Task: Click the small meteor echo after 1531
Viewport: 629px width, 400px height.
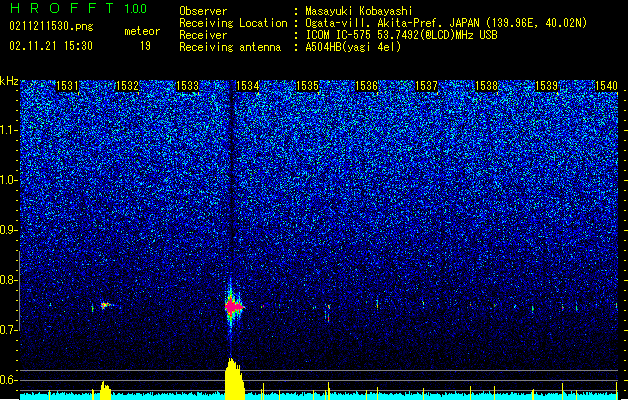Action: coord(106,306)
